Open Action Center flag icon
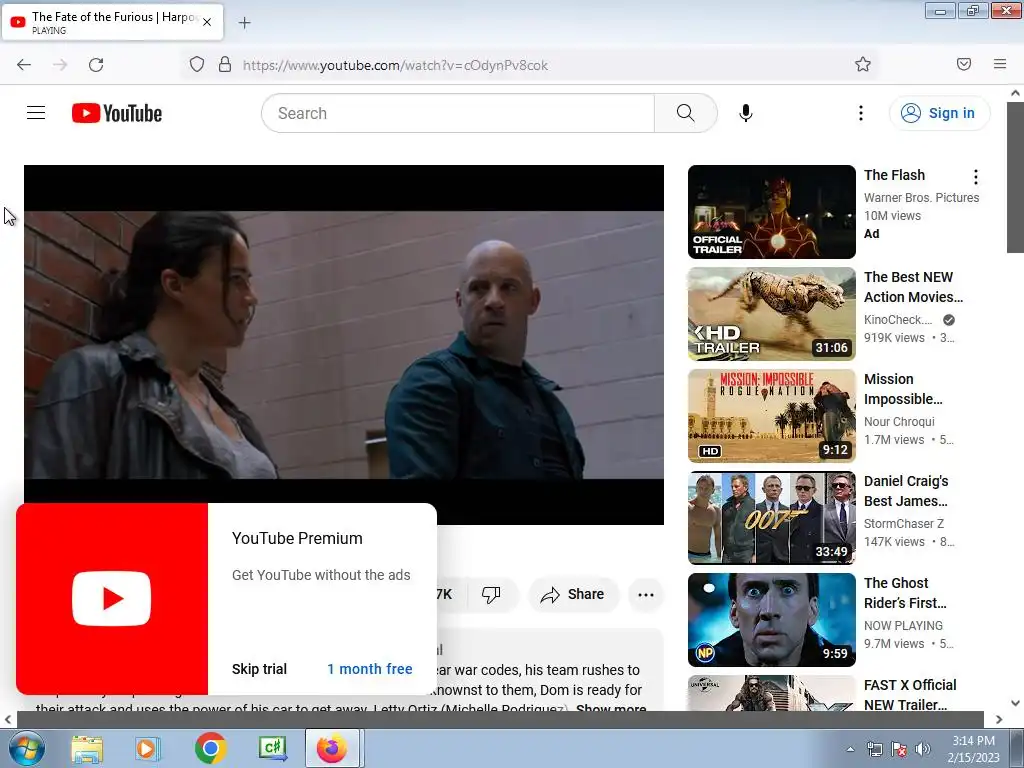Image resolution: width=1024 pixels, height=768 pixels. coord(899,749)
